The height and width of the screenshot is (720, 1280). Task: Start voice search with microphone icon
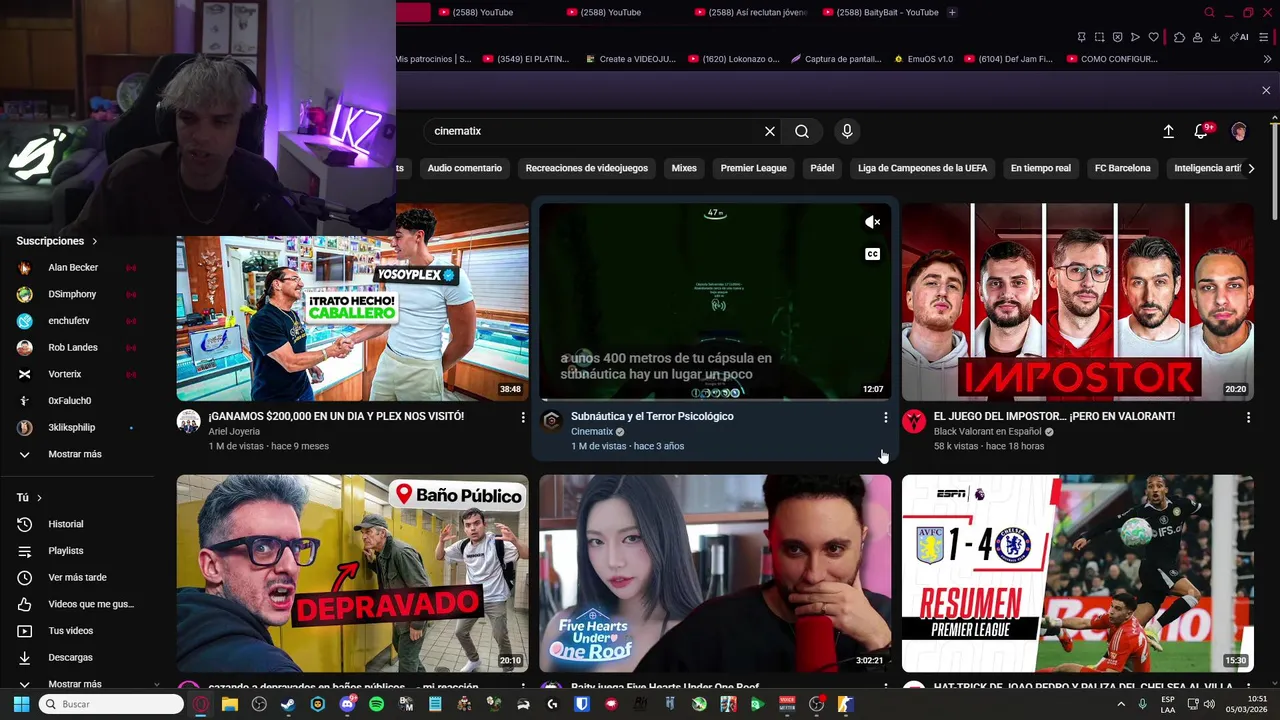(847, 131)
